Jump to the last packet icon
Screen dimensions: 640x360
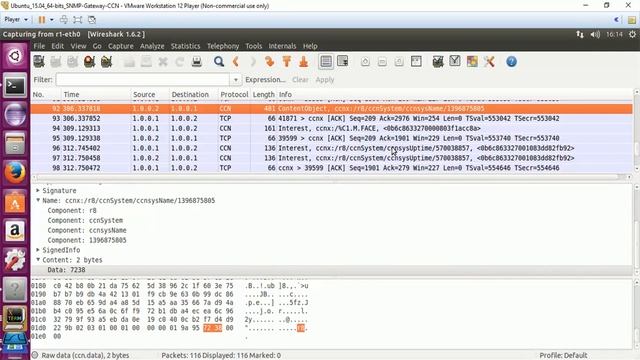[303, 62]
